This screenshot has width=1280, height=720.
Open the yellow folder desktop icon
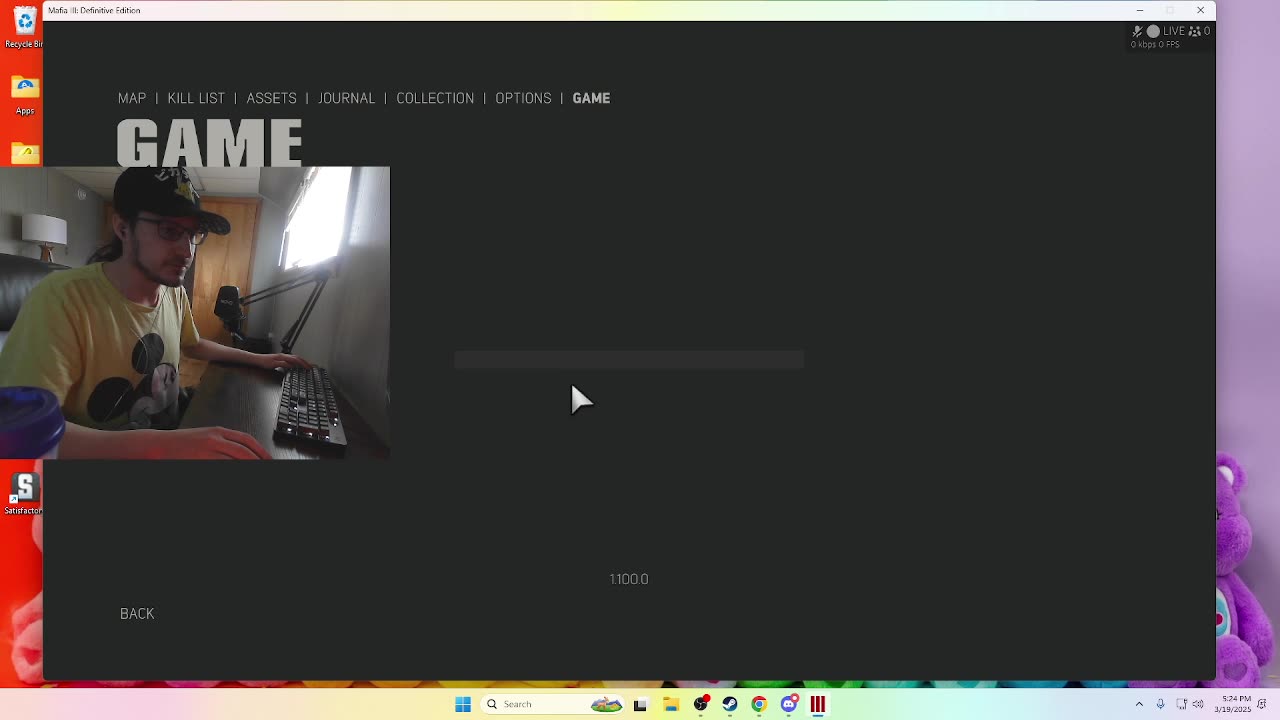click(25, 152)
